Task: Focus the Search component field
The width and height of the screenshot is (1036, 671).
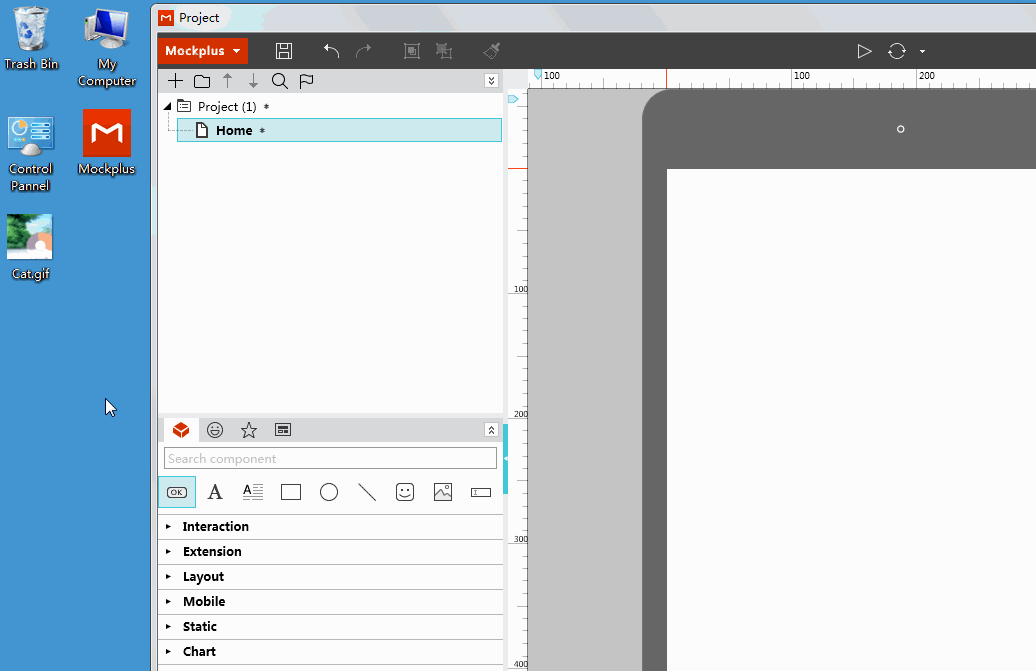Action: click(x=330, y=458)
